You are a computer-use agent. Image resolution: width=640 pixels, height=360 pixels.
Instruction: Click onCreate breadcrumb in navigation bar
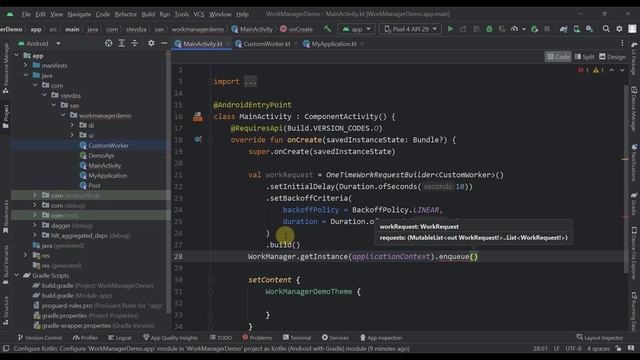(296, 29)
